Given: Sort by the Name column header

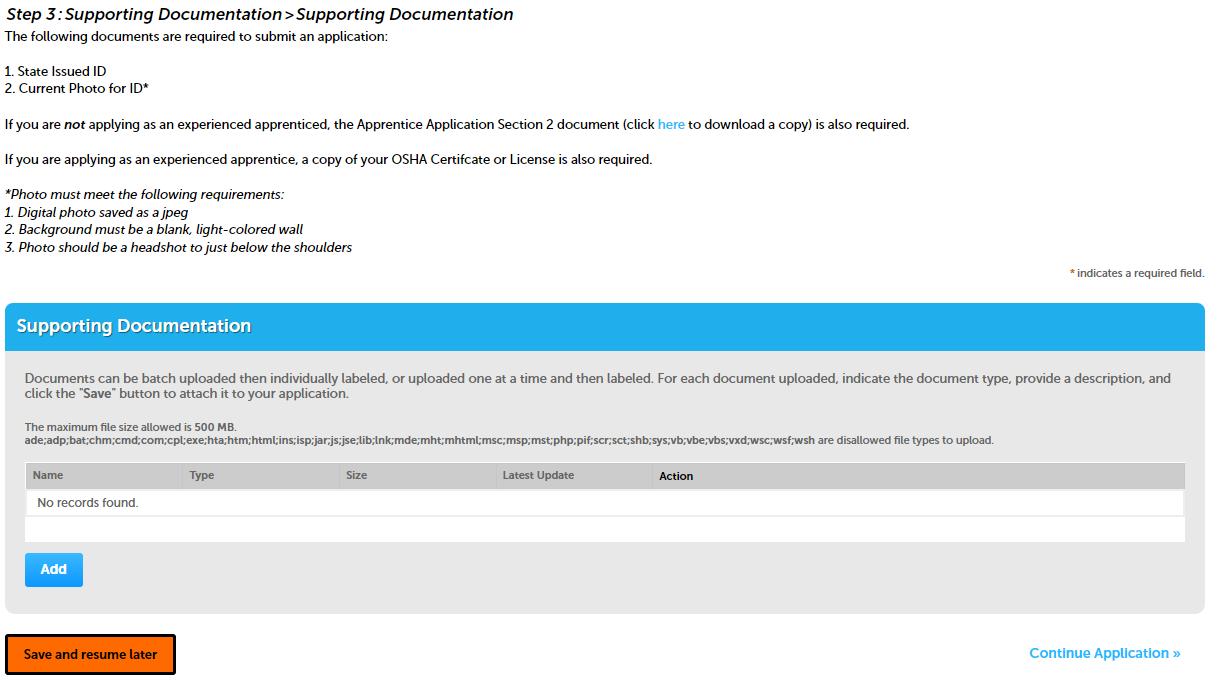Looking at the screenshot, I should coord(48,475).
